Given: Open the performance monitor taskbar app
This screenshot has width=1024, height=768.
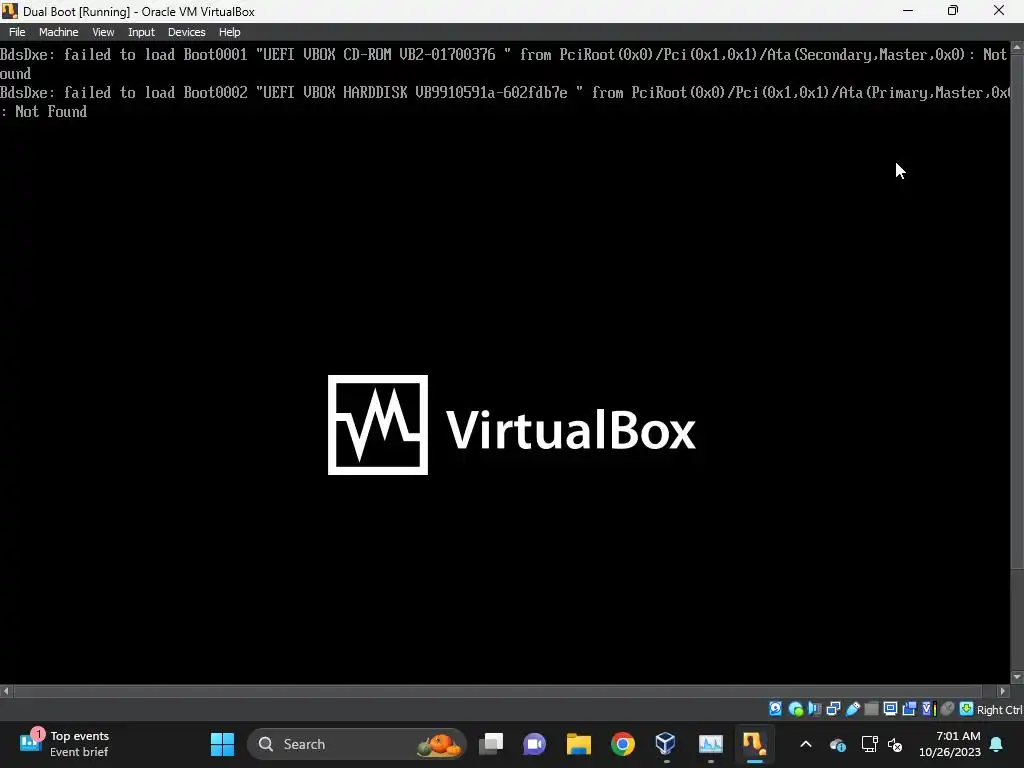Looking at the screenshot, I should (711, 744).
